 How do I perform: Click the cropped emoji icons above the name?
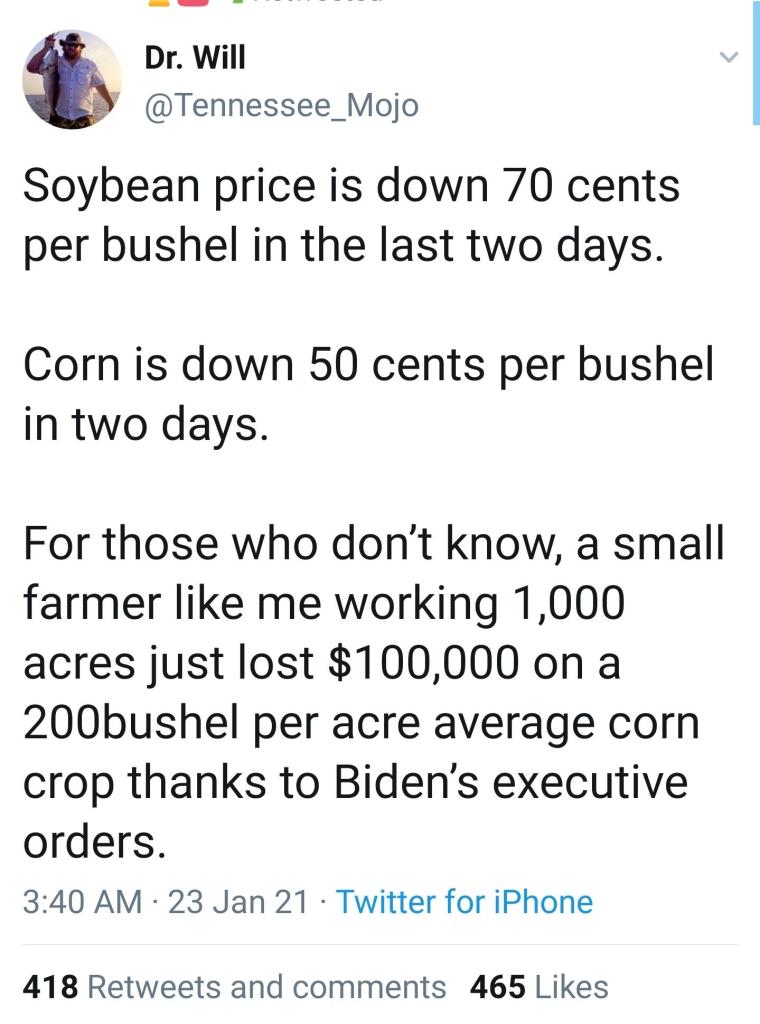pos(178,3)
